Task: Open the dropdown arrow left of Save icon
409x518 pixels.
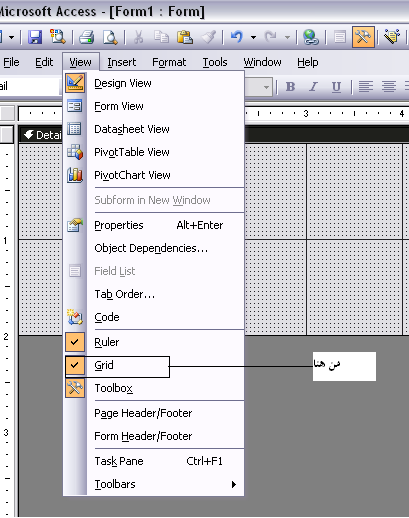Action: point(11,37)
